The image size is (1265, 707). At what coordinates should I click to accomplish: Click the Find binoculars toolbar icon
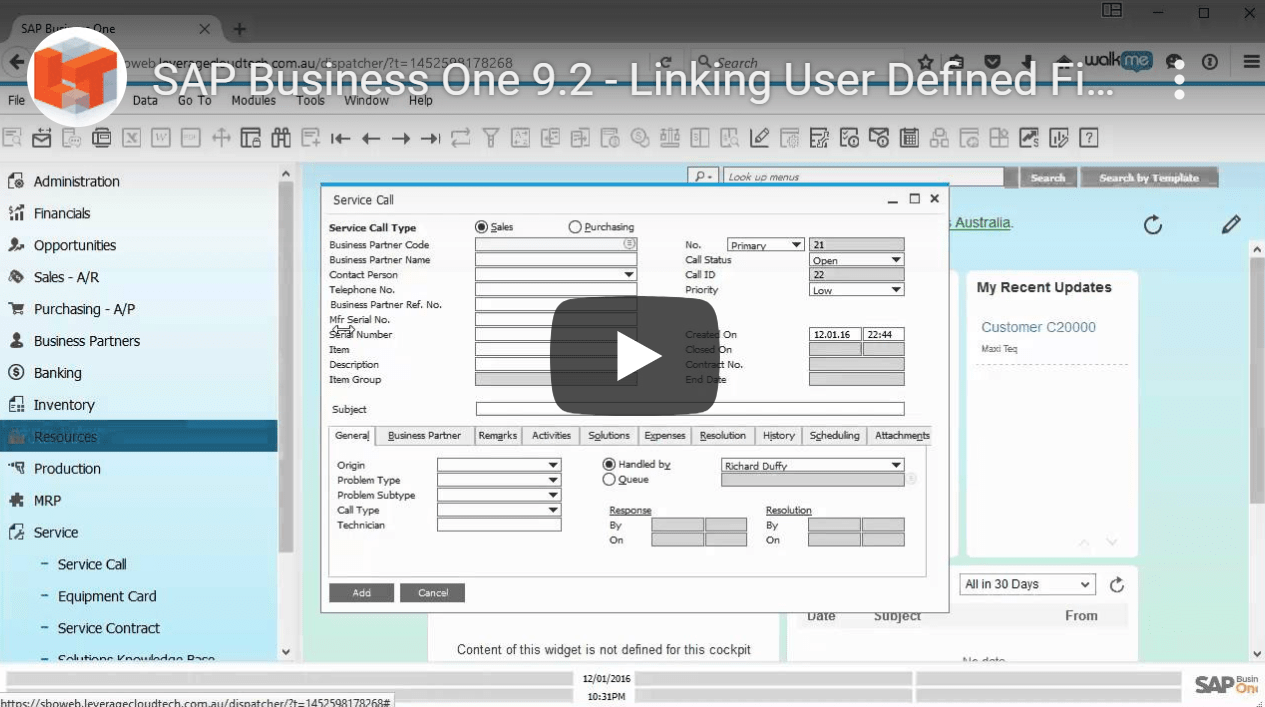pos(280,138)
